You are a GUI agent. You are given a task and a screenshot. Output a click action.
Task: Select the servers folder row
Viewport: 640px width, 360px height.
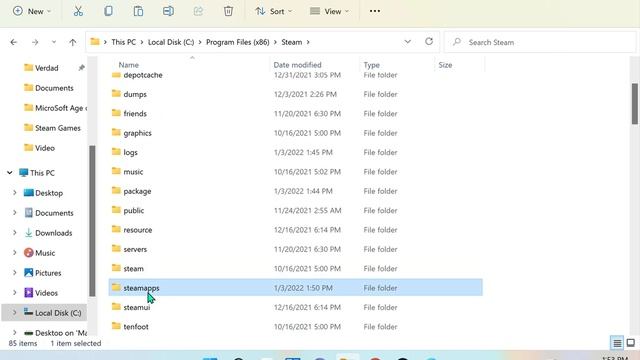tap(296, 249)
